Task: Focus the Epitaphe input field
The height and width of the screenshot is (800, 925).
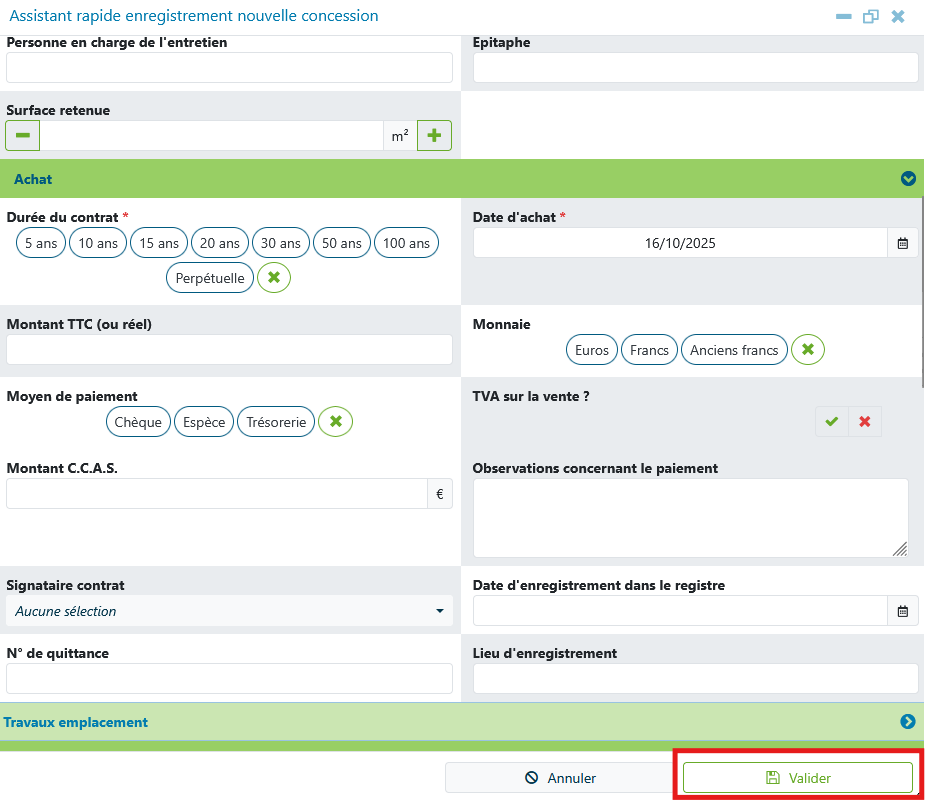Action: coord(696,67)
